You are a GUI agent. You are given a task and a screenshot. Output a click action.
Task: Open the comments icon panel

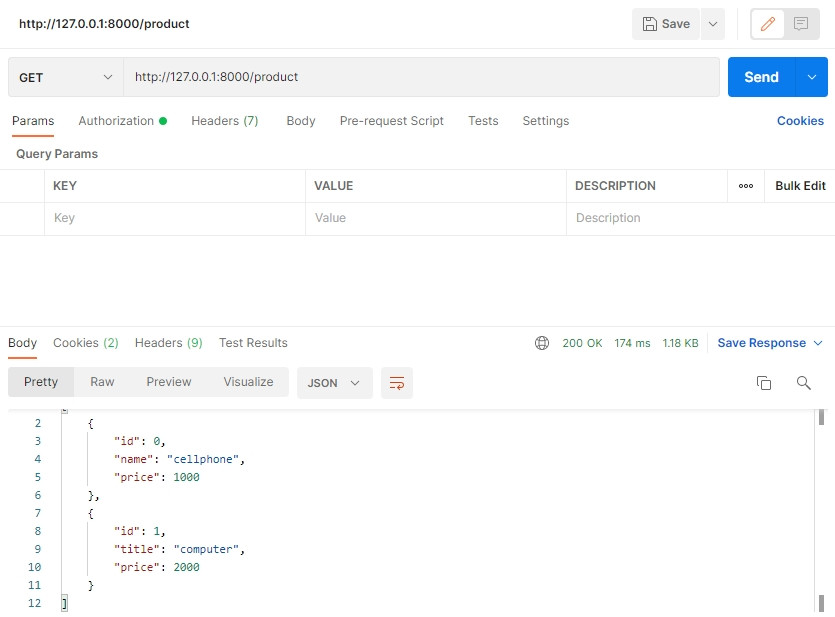[801, 24]
